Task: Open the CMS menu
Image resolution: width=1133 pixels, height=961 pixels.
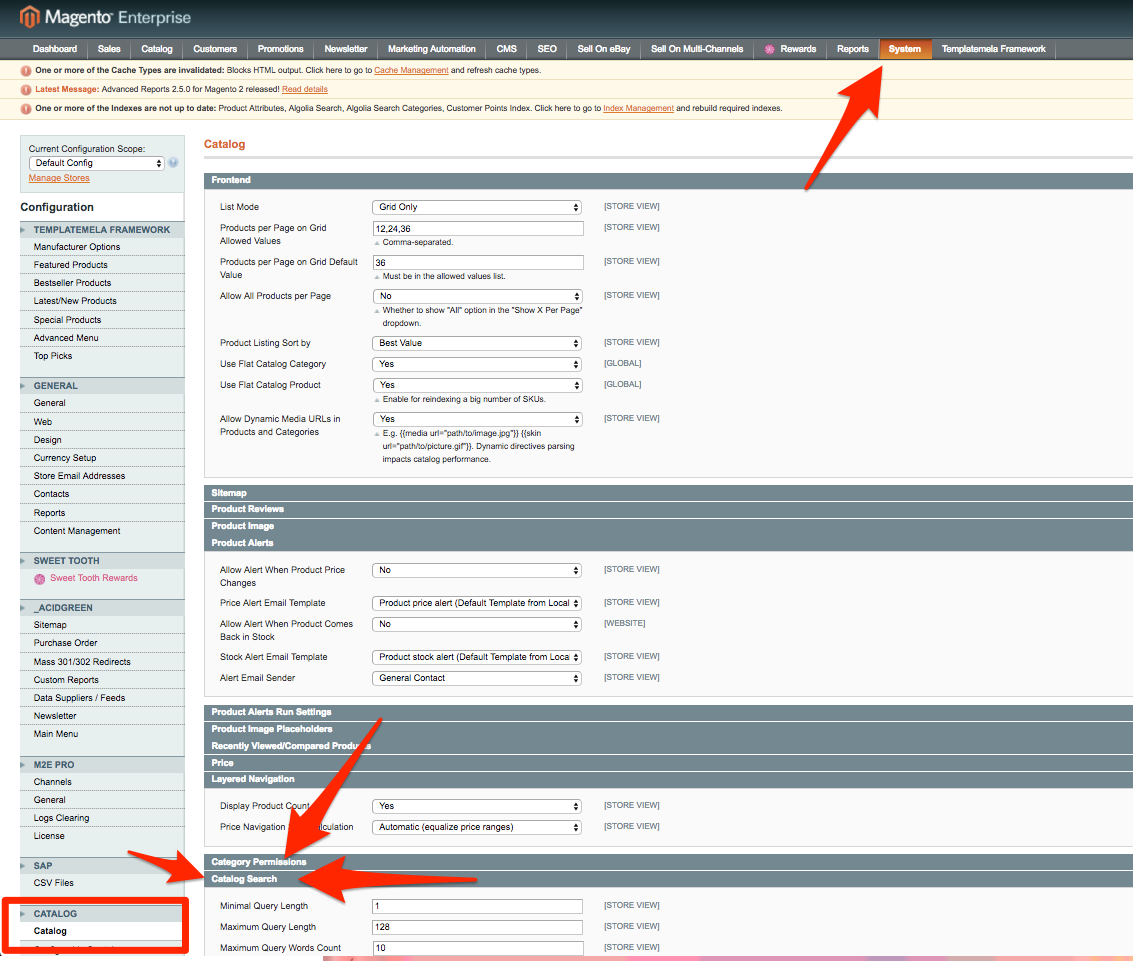Action: pyautogui.click(x=507, y=49)
